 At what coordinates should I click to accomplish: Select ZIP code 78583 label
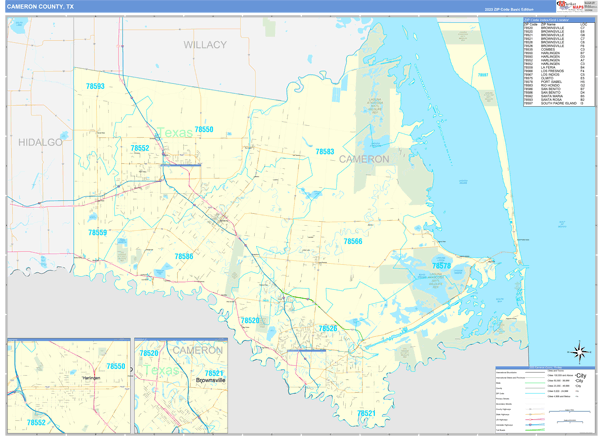coord(324,152)
